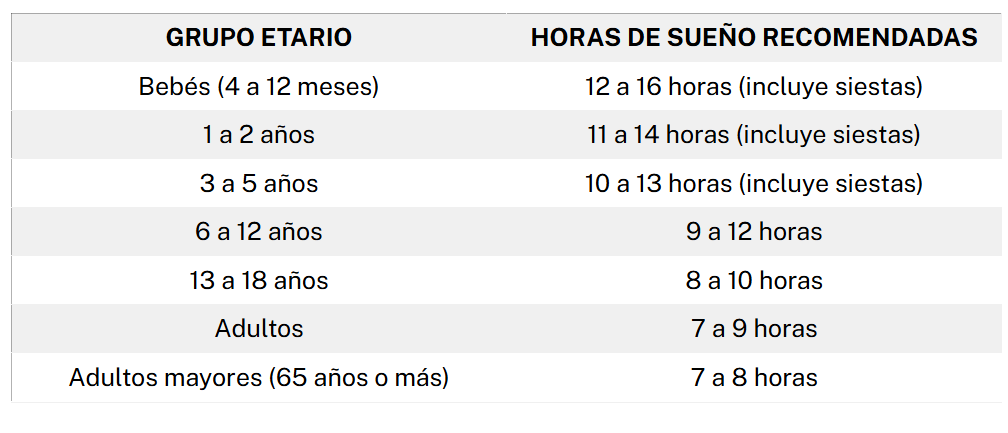Select the 7 a 8 horas cell
This screenshot has height=433, width=1008.
tap(753, 377)
